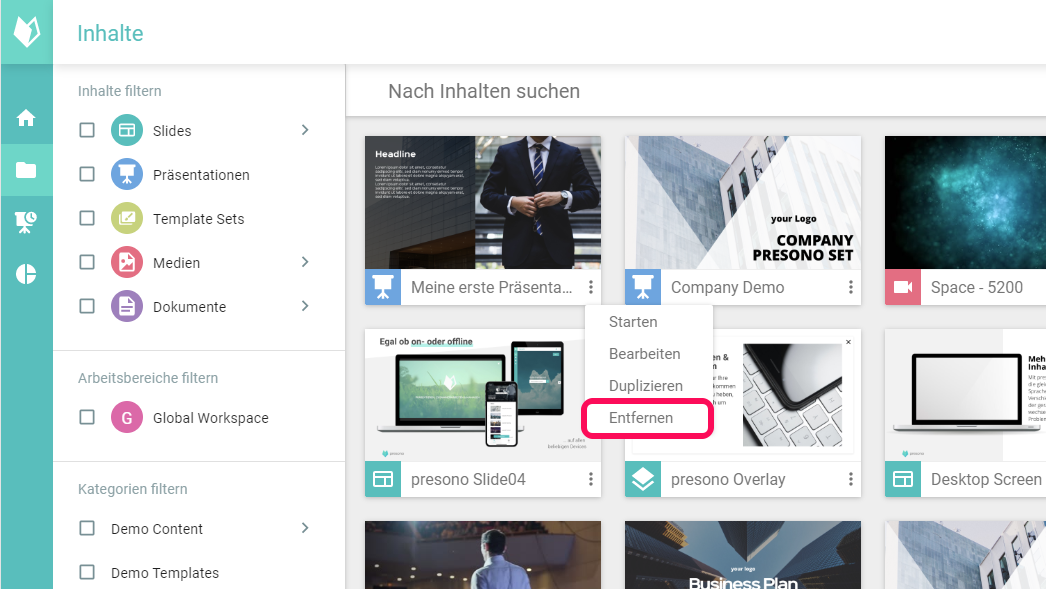1046x589 pixels.
Task: Open three-dot menu of presono Overlay card
Action: tap(851, 479)
